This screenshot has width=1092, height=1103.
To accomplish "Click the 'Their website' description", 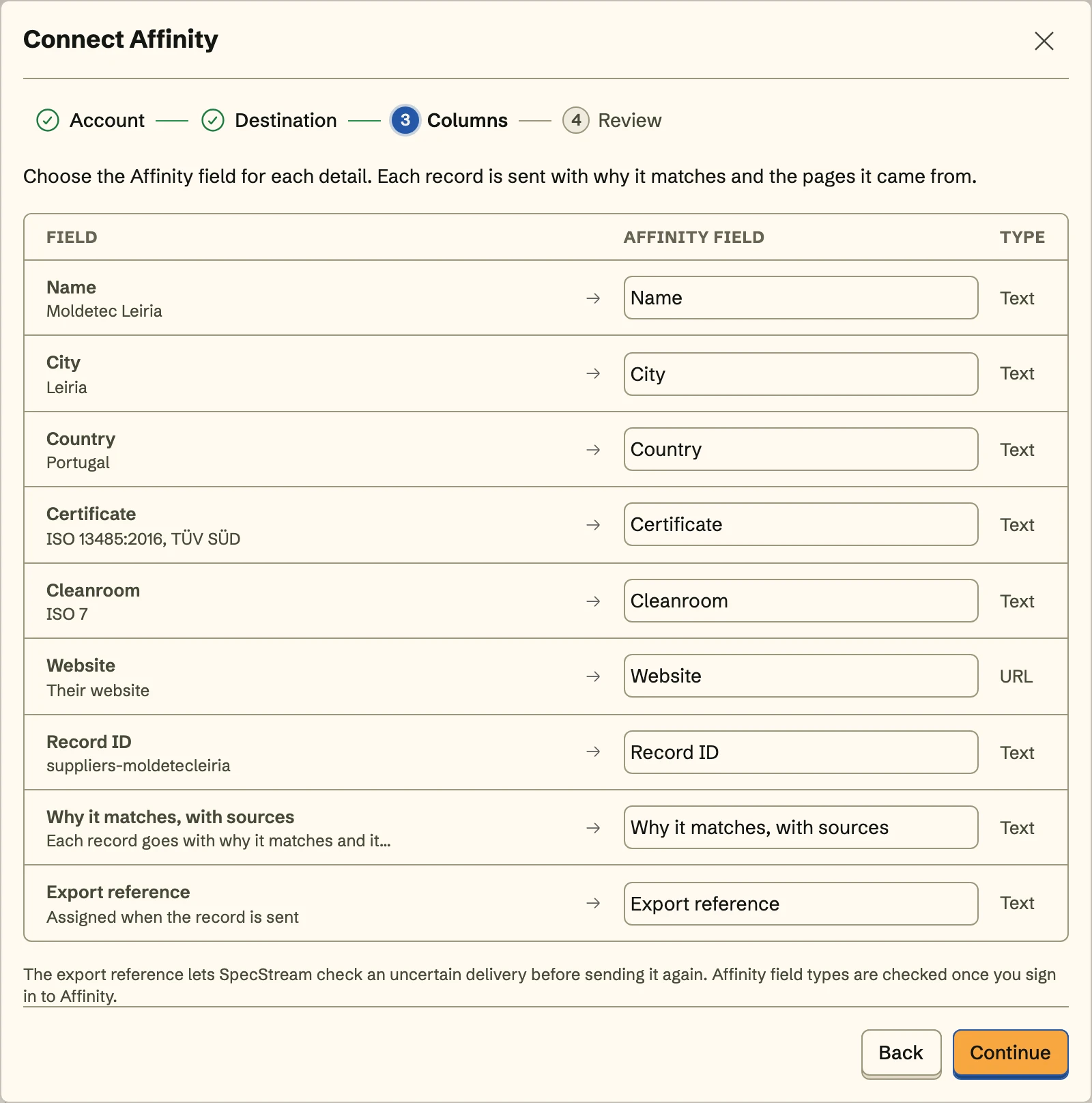I will [98, 691].
